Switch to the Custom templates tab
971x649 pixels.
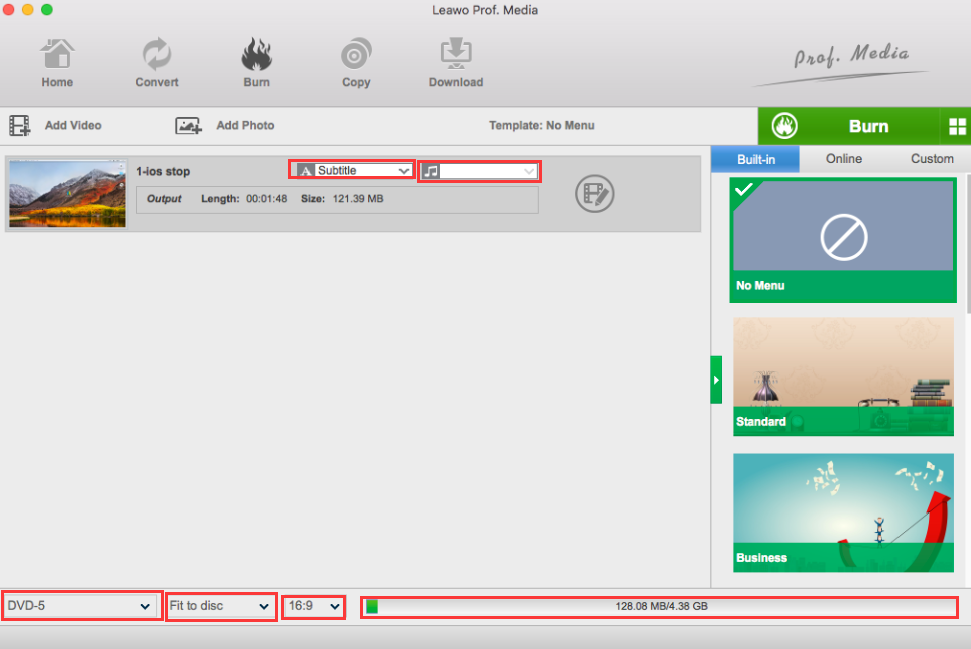[932, 159]
